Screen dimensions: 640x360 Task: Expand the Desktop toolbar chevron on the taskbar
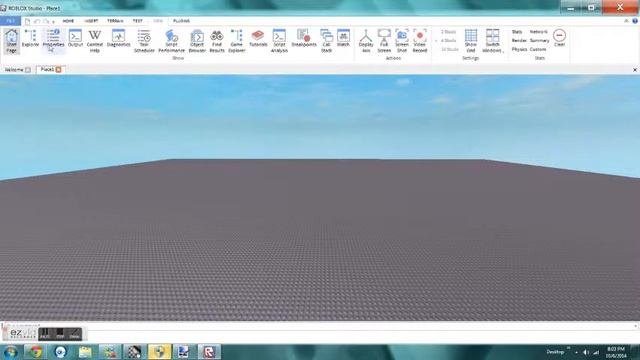pos(568,349)
